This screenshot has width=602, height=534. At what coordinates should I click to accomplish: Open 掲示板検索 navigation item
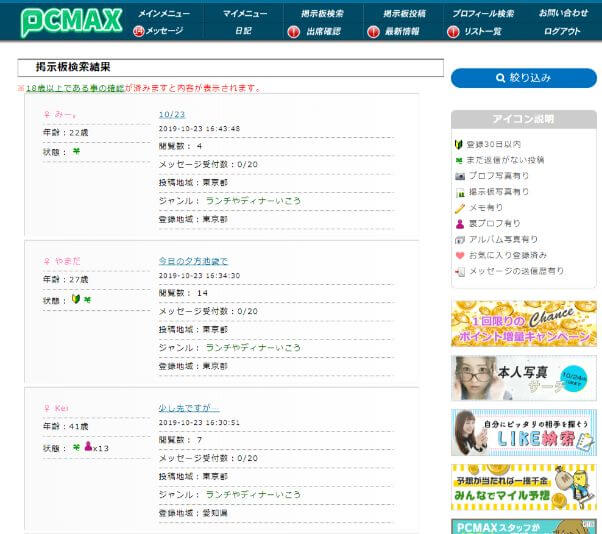322,13
